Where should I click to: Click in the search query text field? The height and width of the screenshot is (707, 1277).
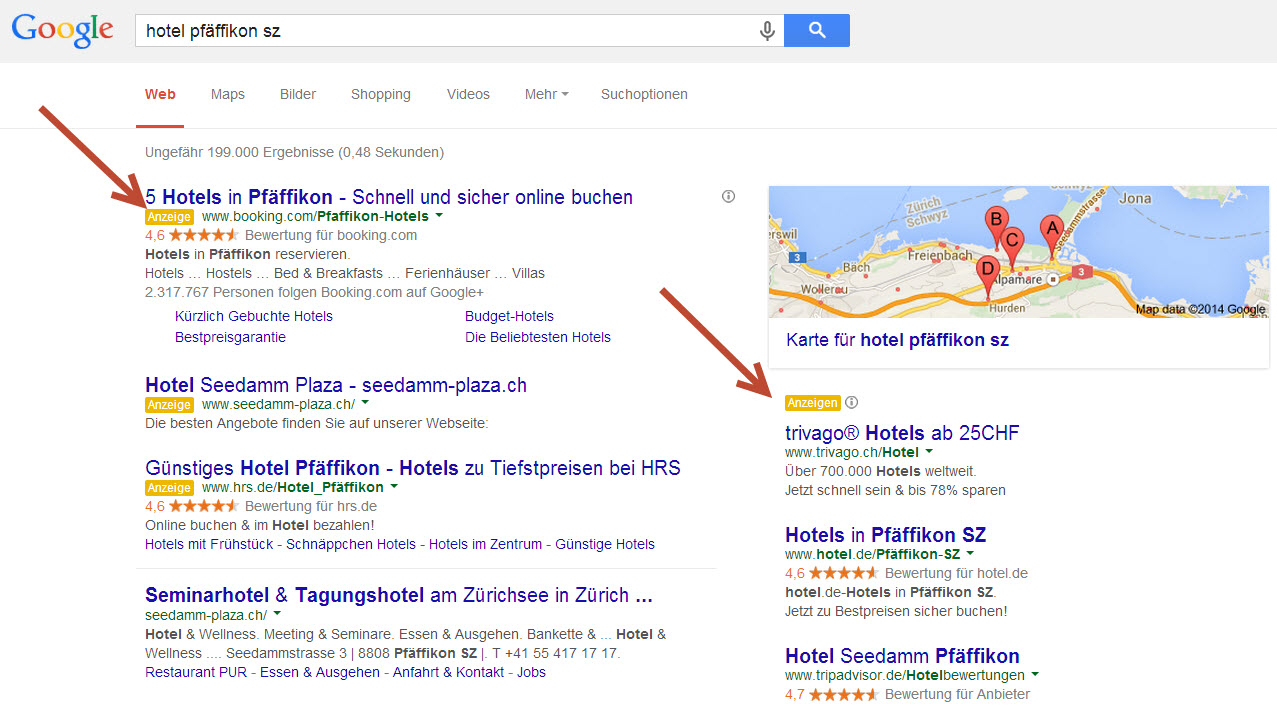(x=440, y=31)
